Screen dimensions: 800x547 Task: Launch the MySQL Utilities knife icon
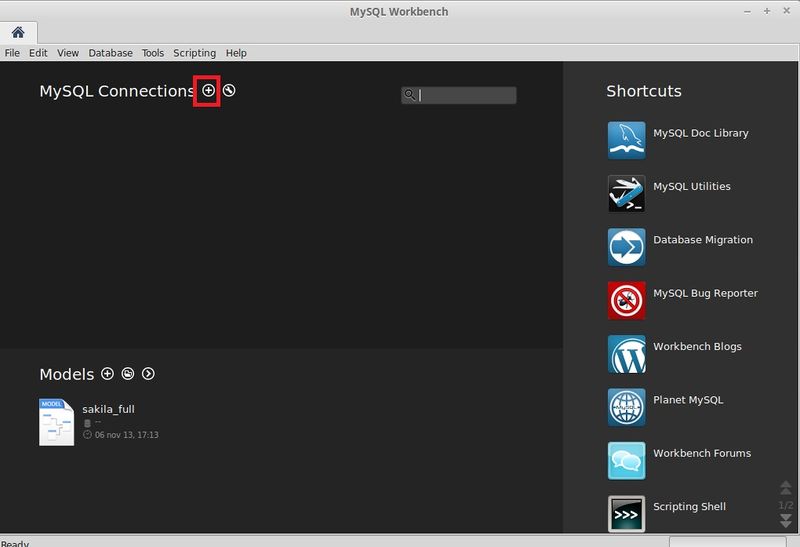(x=627, y=193)
